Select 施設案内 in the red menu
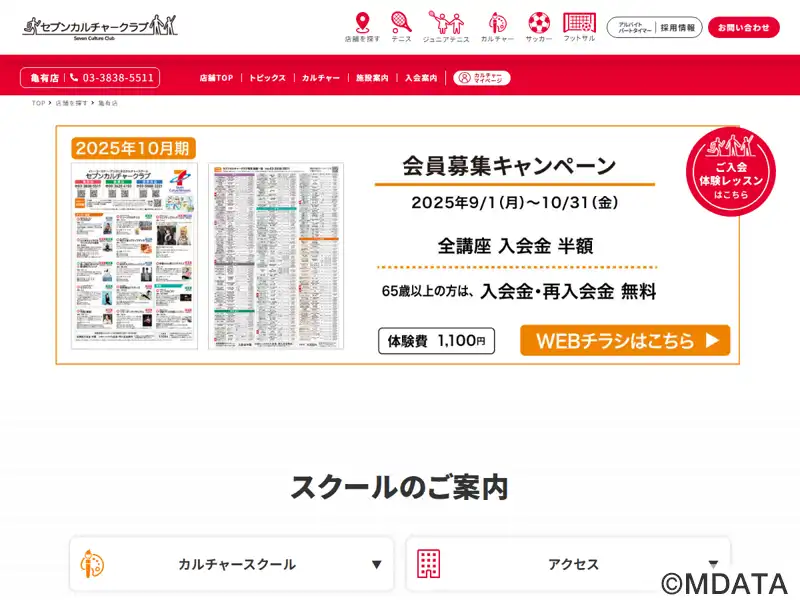 click(372, 78)
